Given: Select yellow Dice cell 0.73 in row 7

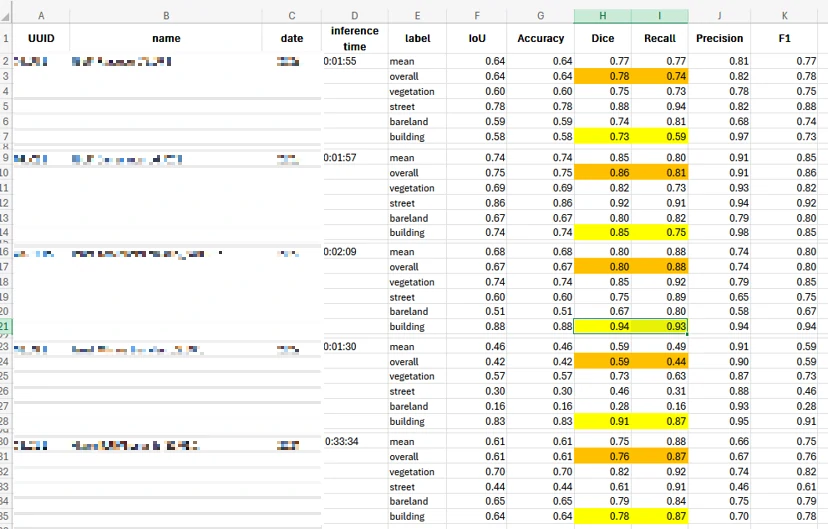Looking at the screenshot, I should point(603,137).
